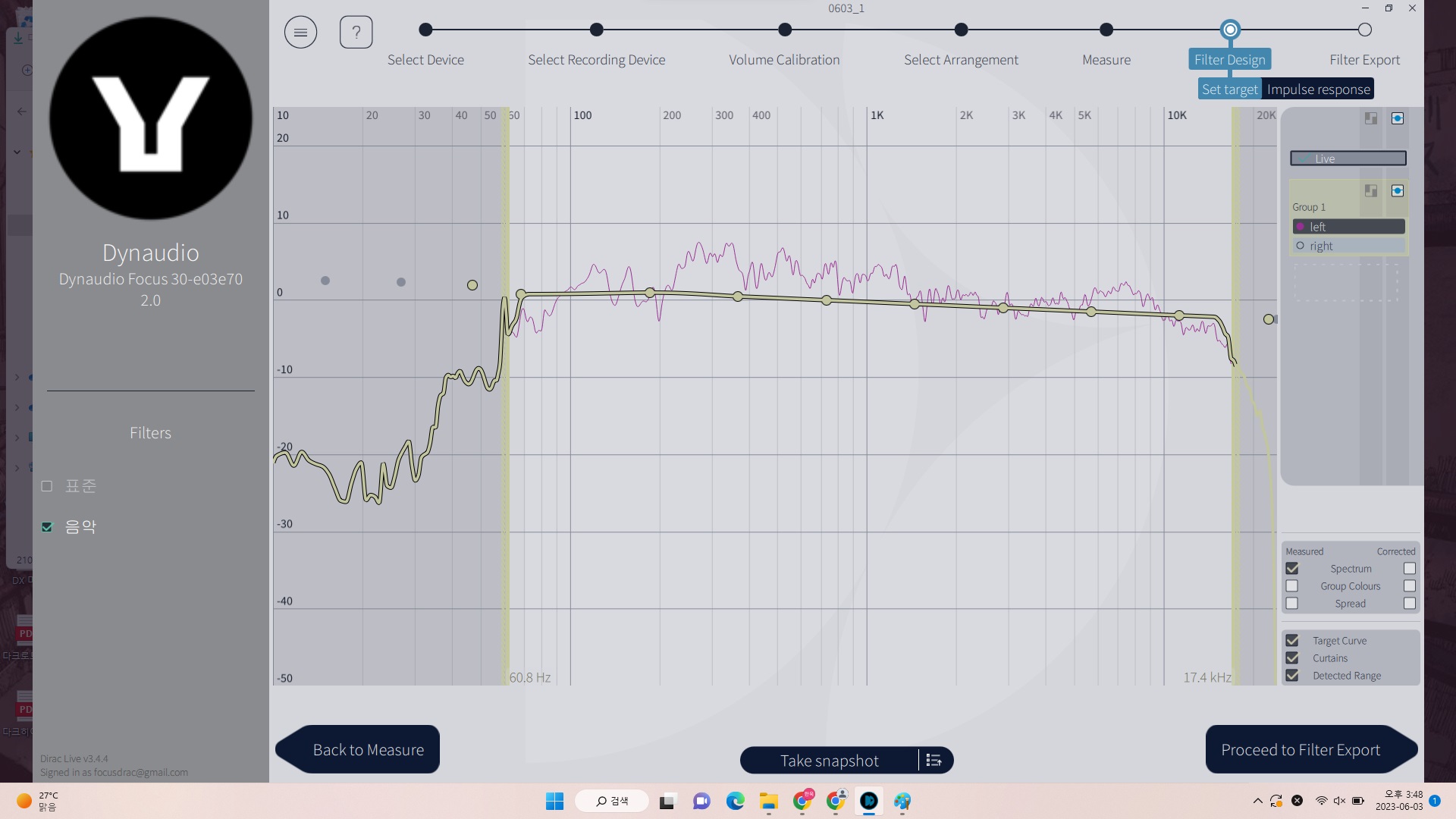Toggle Measured Spectrum checkbox
Screen dimensions: 1456x819
pyautogui.click(x=1292, y=569)
